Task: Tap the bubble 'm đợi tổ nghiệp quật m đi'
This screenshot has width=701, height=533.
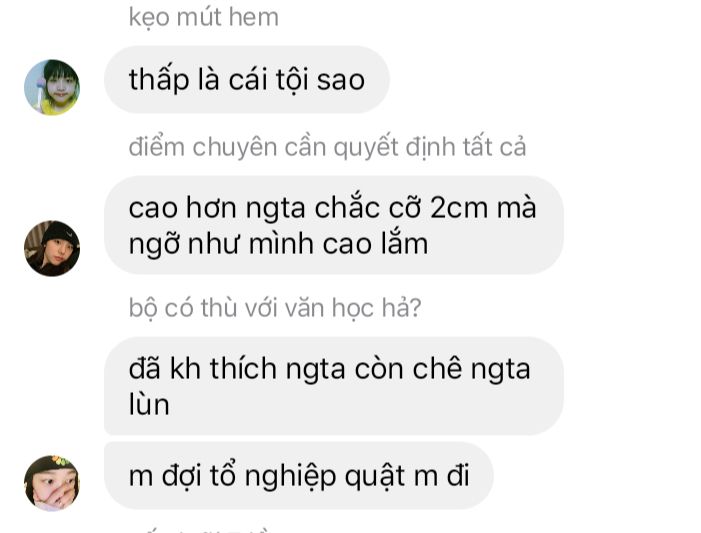Action: click(x=299, y=475)
